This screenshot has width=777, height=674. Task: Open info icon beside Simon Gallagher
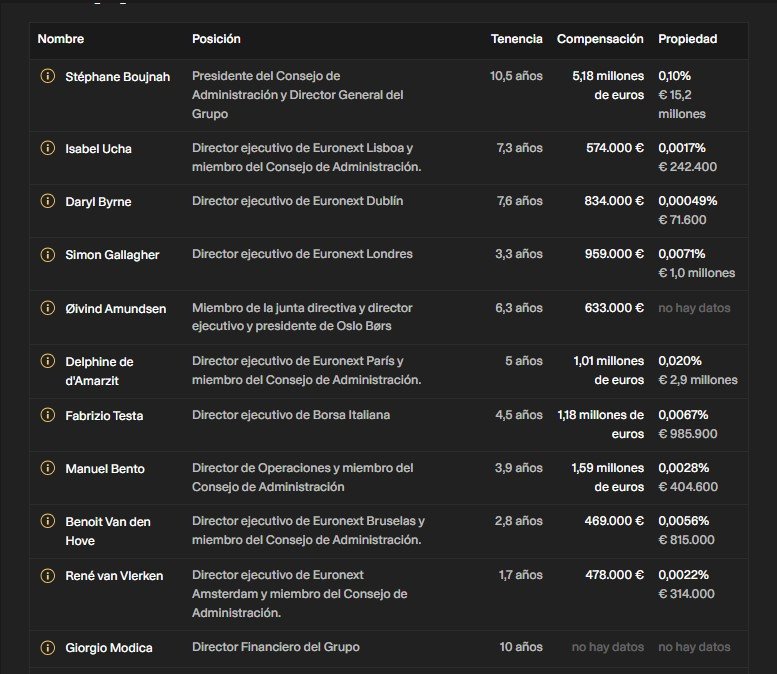[x=48, y=255]
